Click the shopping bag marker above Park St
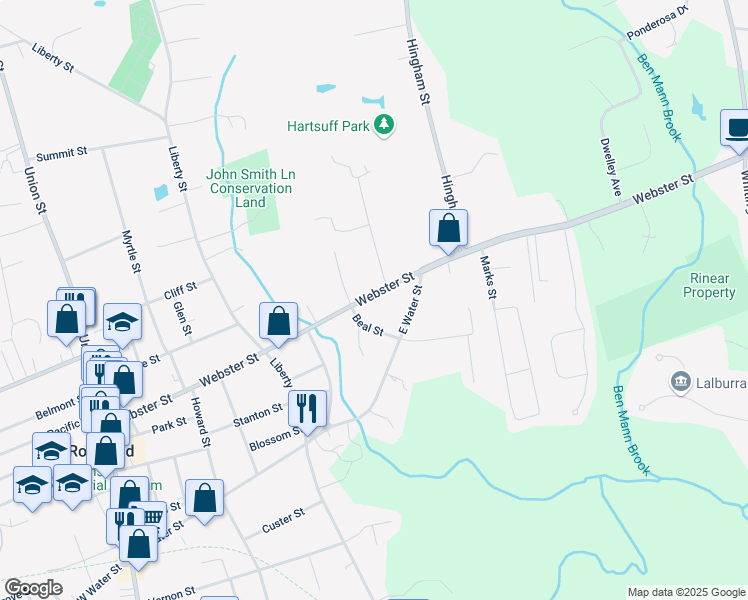The height and width of the screenshot is (600, 748). [x=124, y=382]
